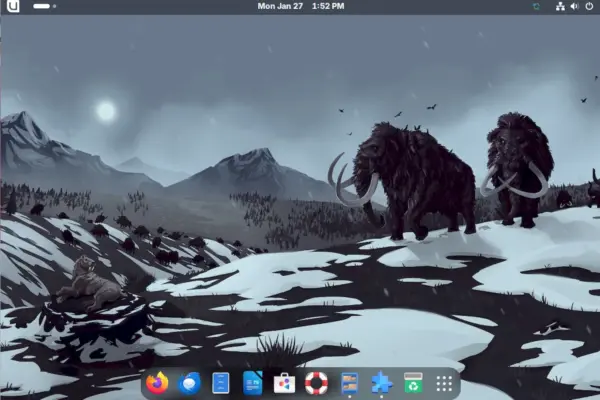
Task: Show all applications grid
Action: [x=444, y=383]
